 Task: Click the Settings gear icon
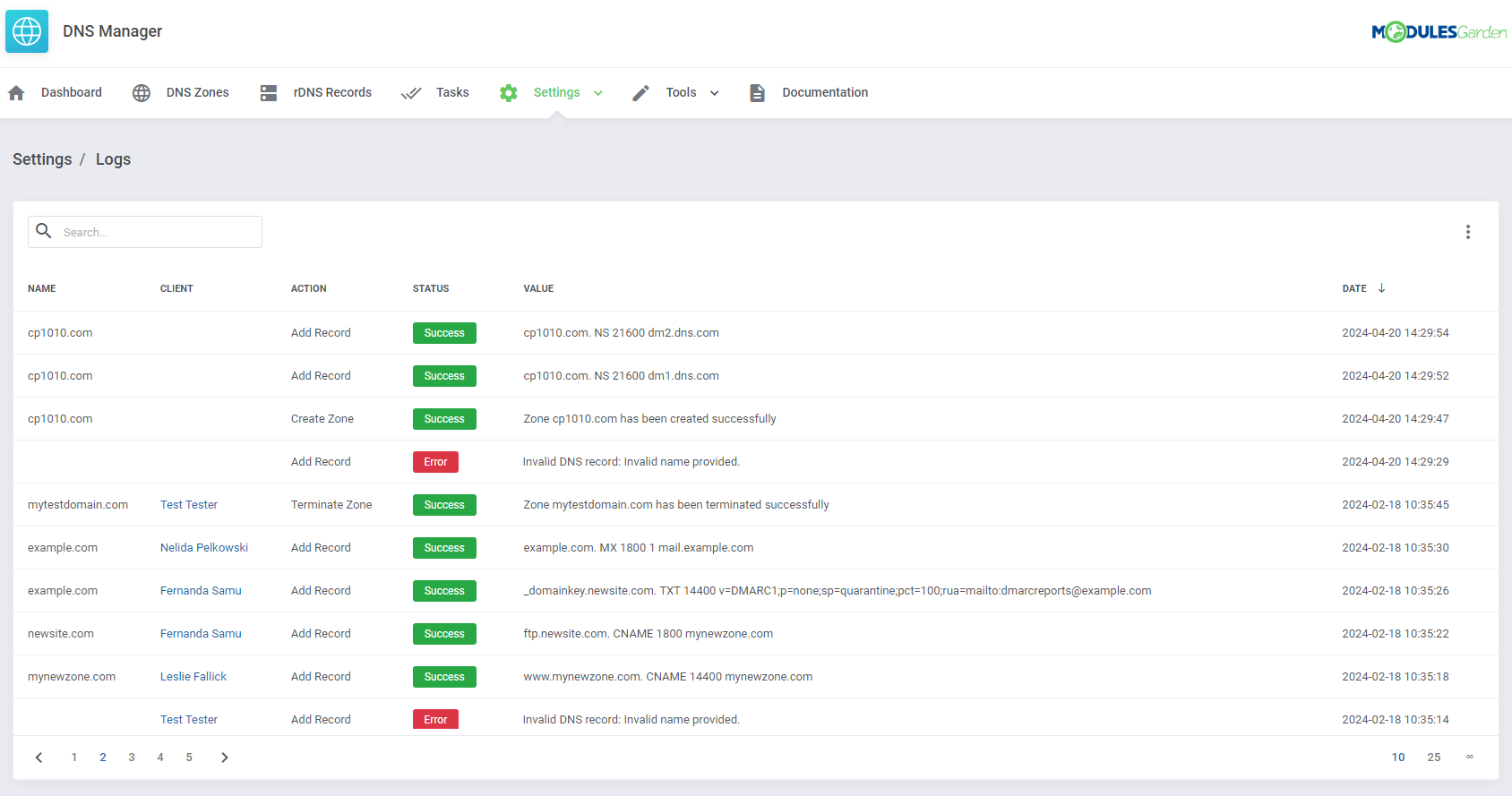[x=509, y=93]
